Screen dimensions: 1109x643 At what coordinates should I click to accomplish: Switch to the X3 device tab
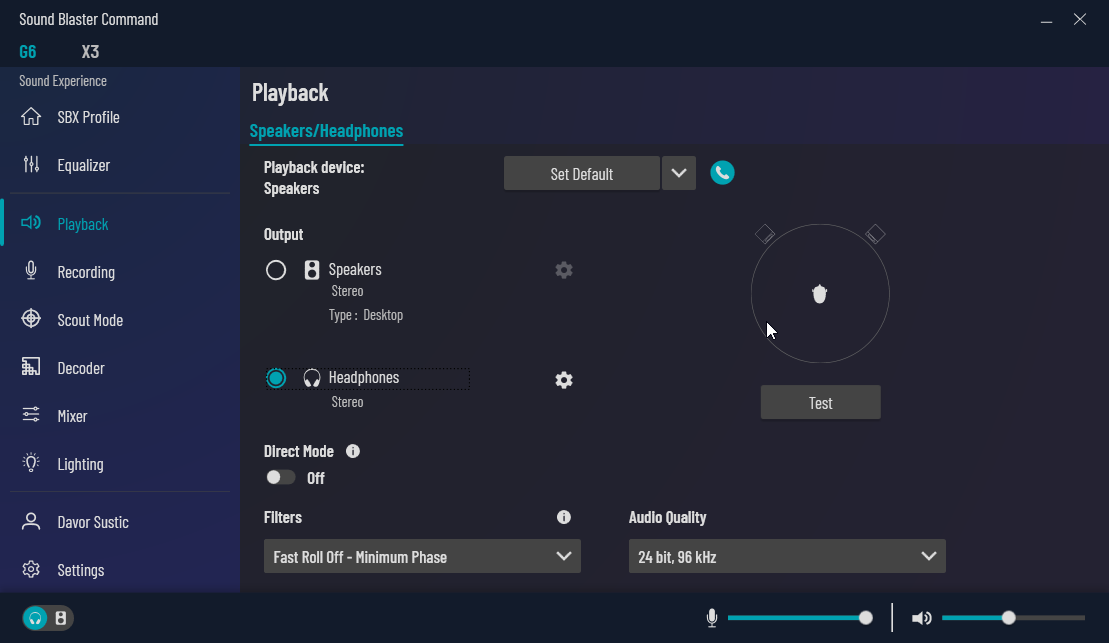tap(90, 52)
